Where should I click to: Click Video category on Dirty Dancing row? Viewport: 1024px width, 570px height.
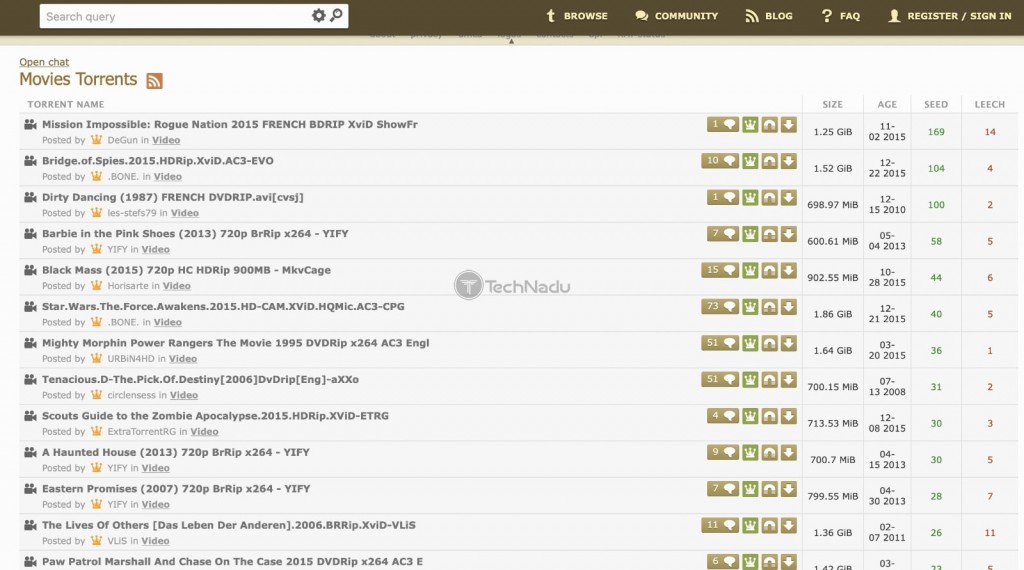(185, 214)
